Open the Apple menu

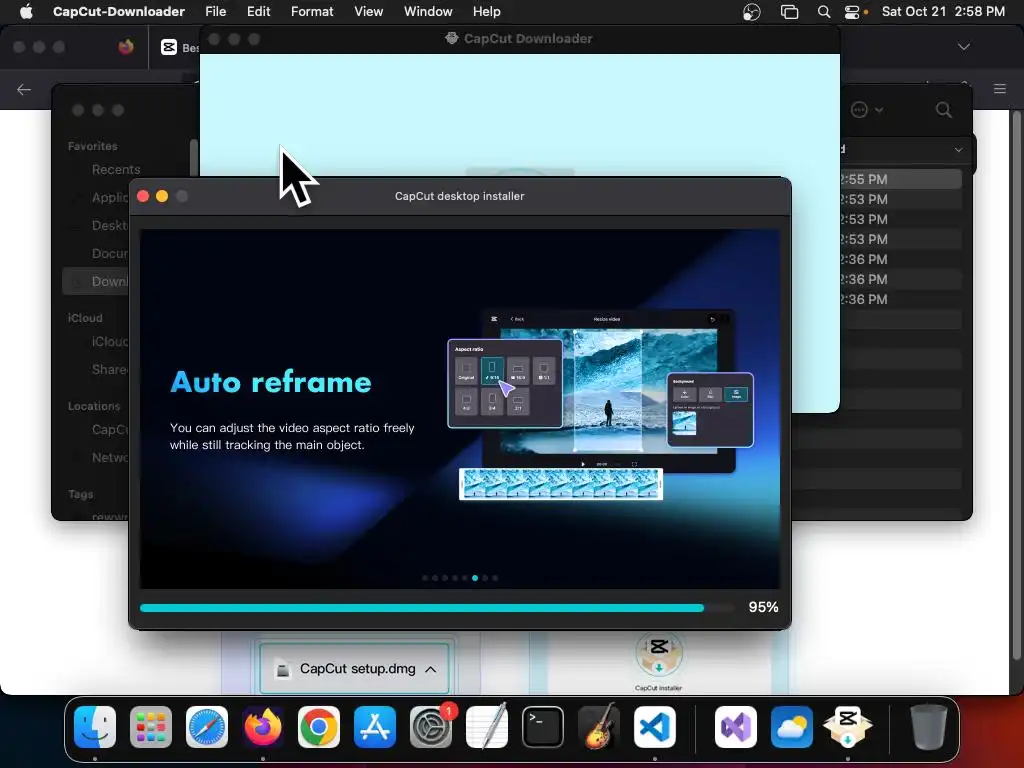[26, 12]
